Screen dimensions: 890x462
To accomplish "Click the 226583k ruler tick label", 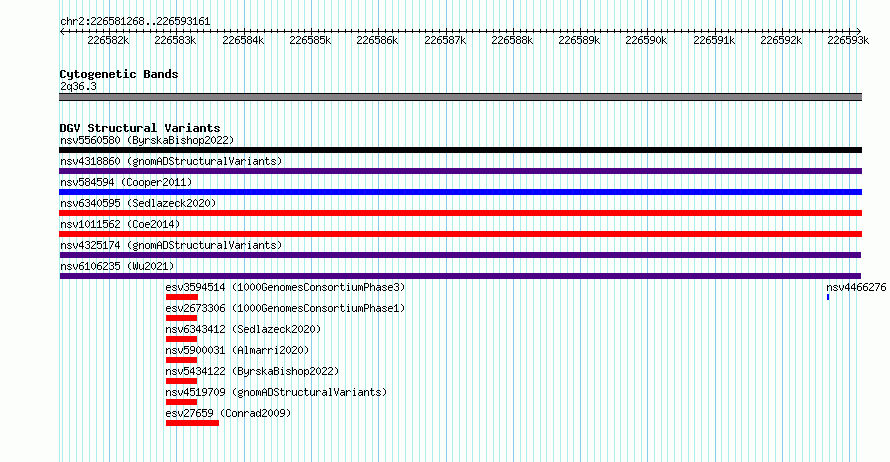I will 175,40.
